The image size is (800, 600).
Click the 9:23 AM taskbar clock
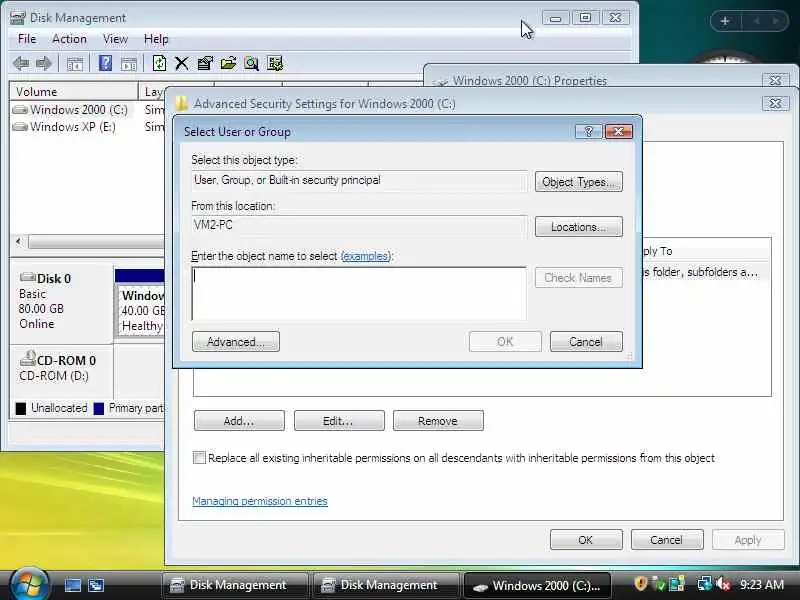pos(762,584)
